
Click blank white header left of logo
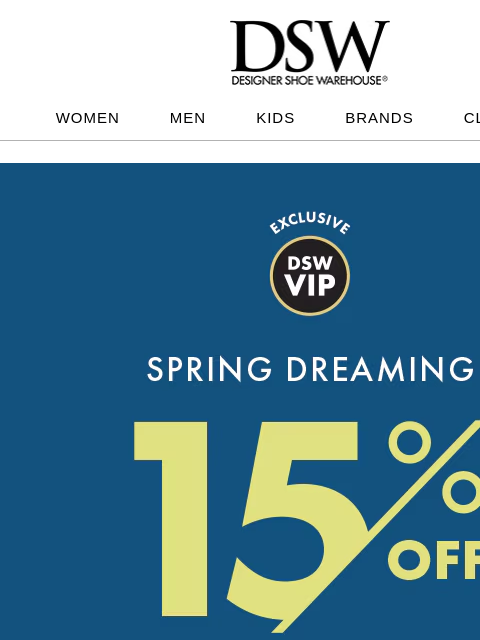pos(114,52)
